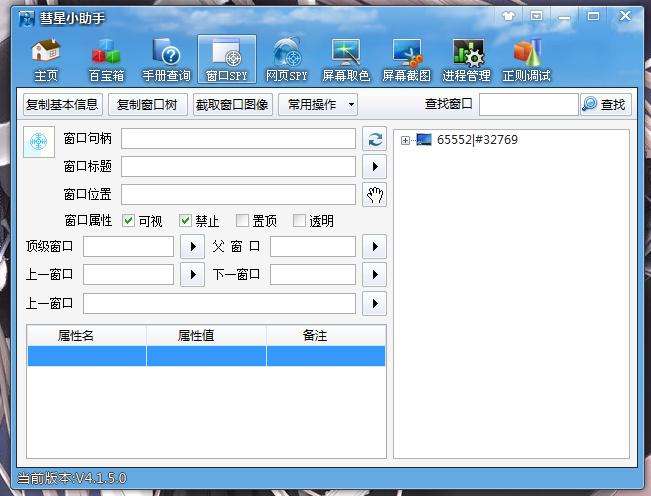Click the arrow button next to 父窗口 field
Viewport: 651px width, 496px height.
click(x=374, y=247)
